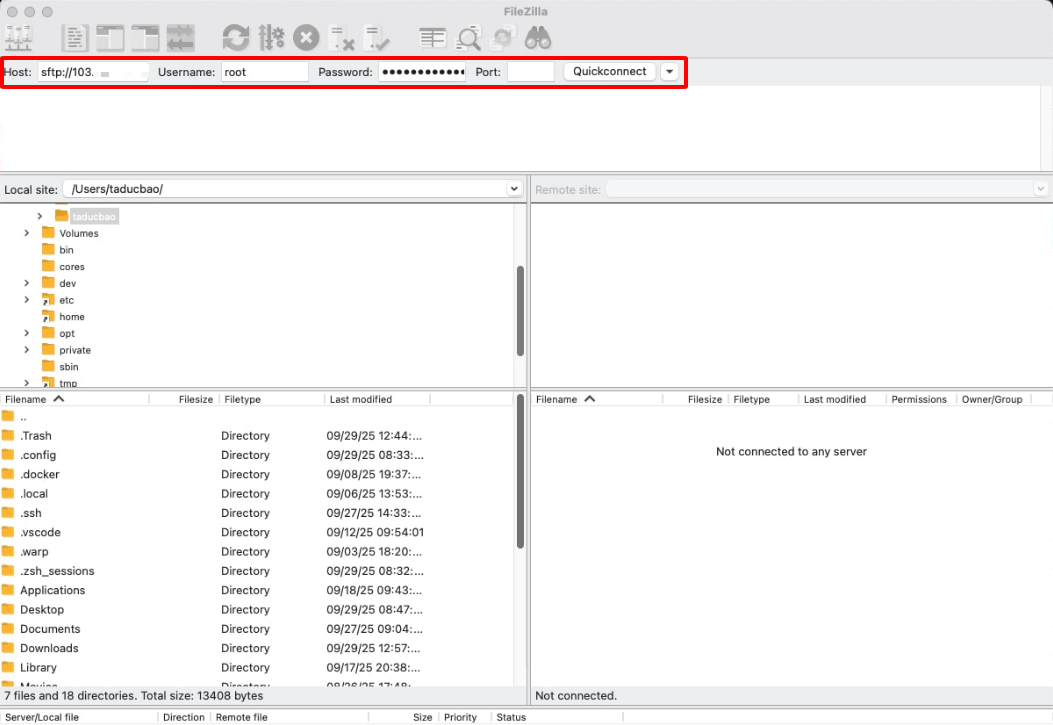Sort remote list by Owner/Group header
1053x725 pixels.
click(992, 399)
